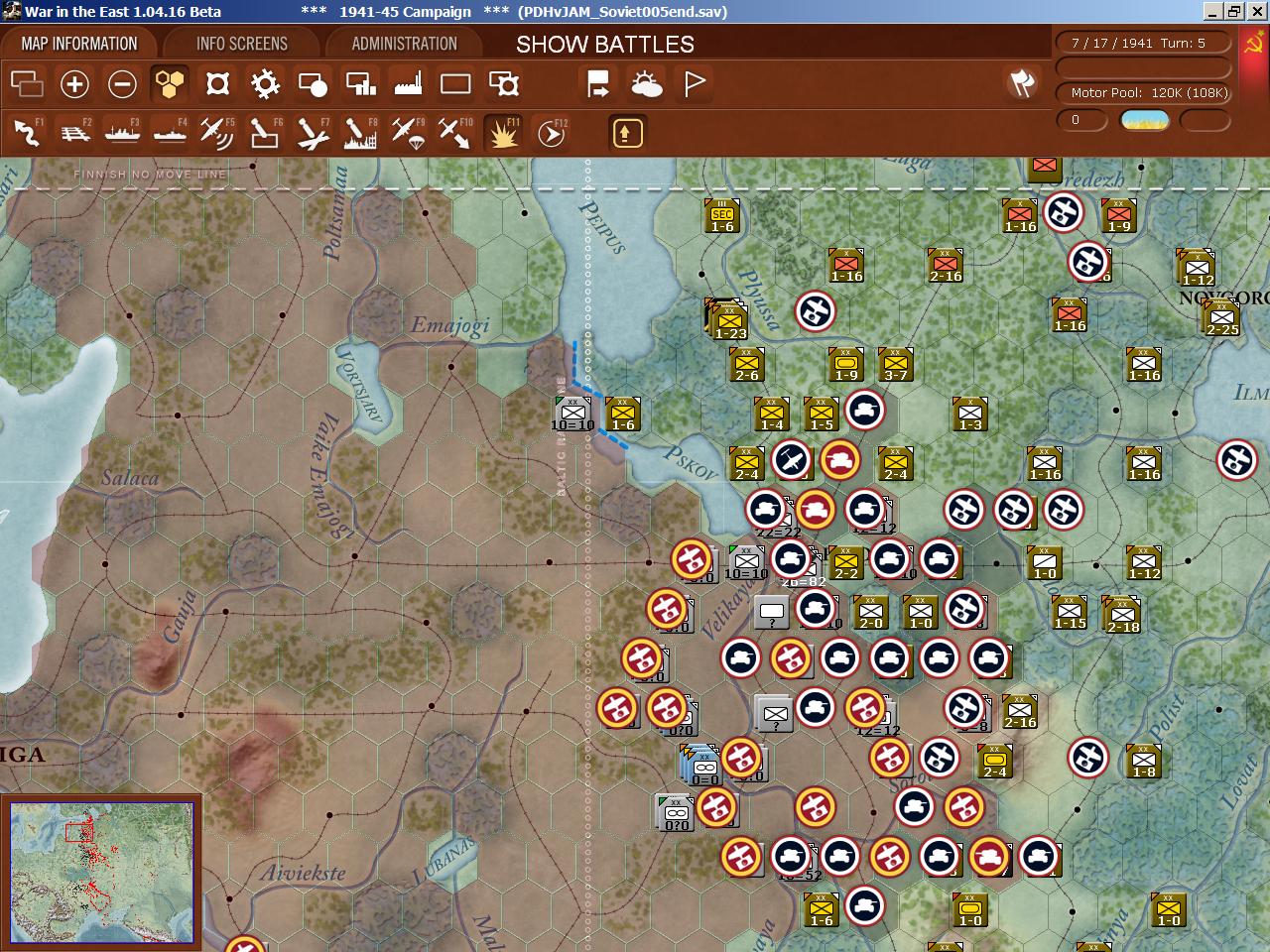Click the field showing 0

point(1082,120)
